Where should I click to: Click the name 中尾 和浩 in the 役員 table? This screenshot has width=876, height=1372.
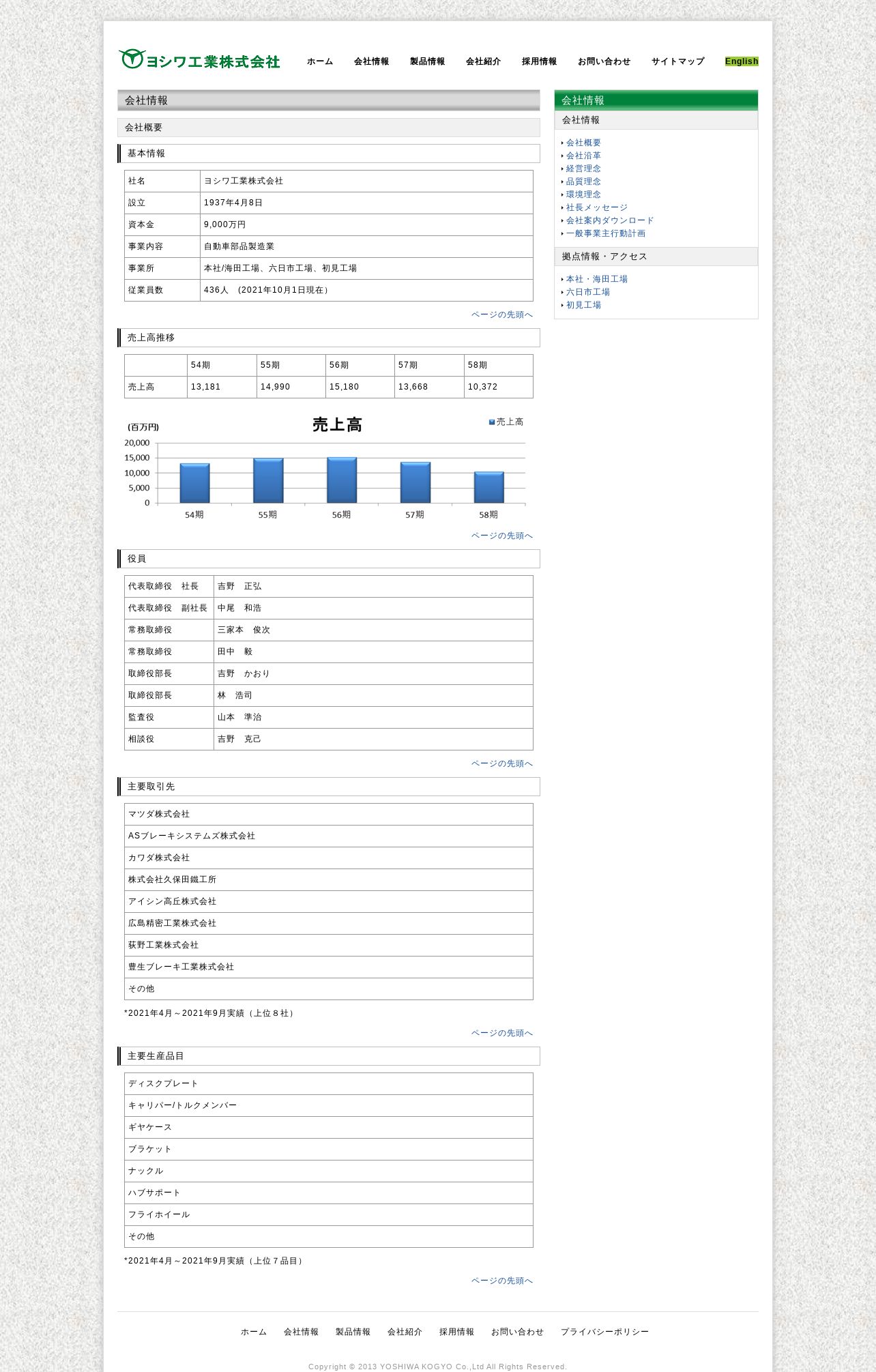(x=239, y=608)
